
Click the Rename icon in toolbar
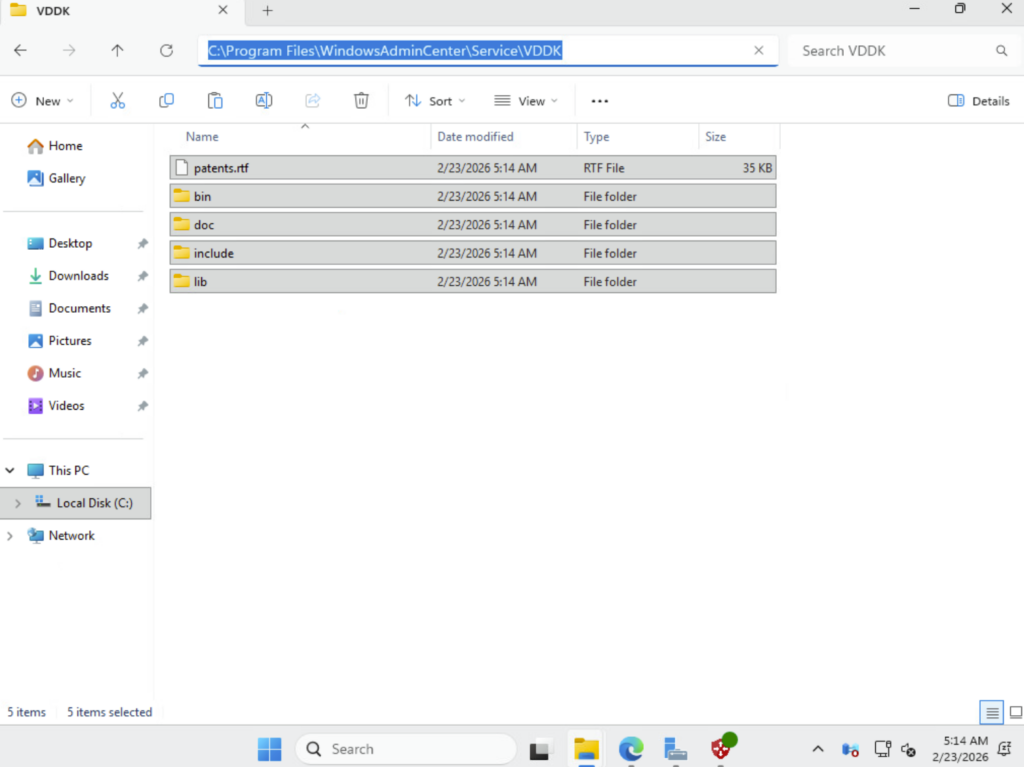(264, 101)
